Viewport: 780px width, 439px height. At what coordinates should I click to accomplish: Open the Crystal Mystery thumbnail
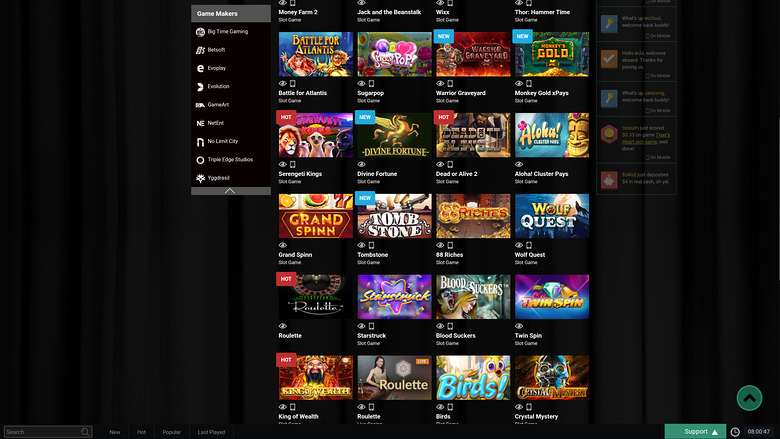pos(552,377)
